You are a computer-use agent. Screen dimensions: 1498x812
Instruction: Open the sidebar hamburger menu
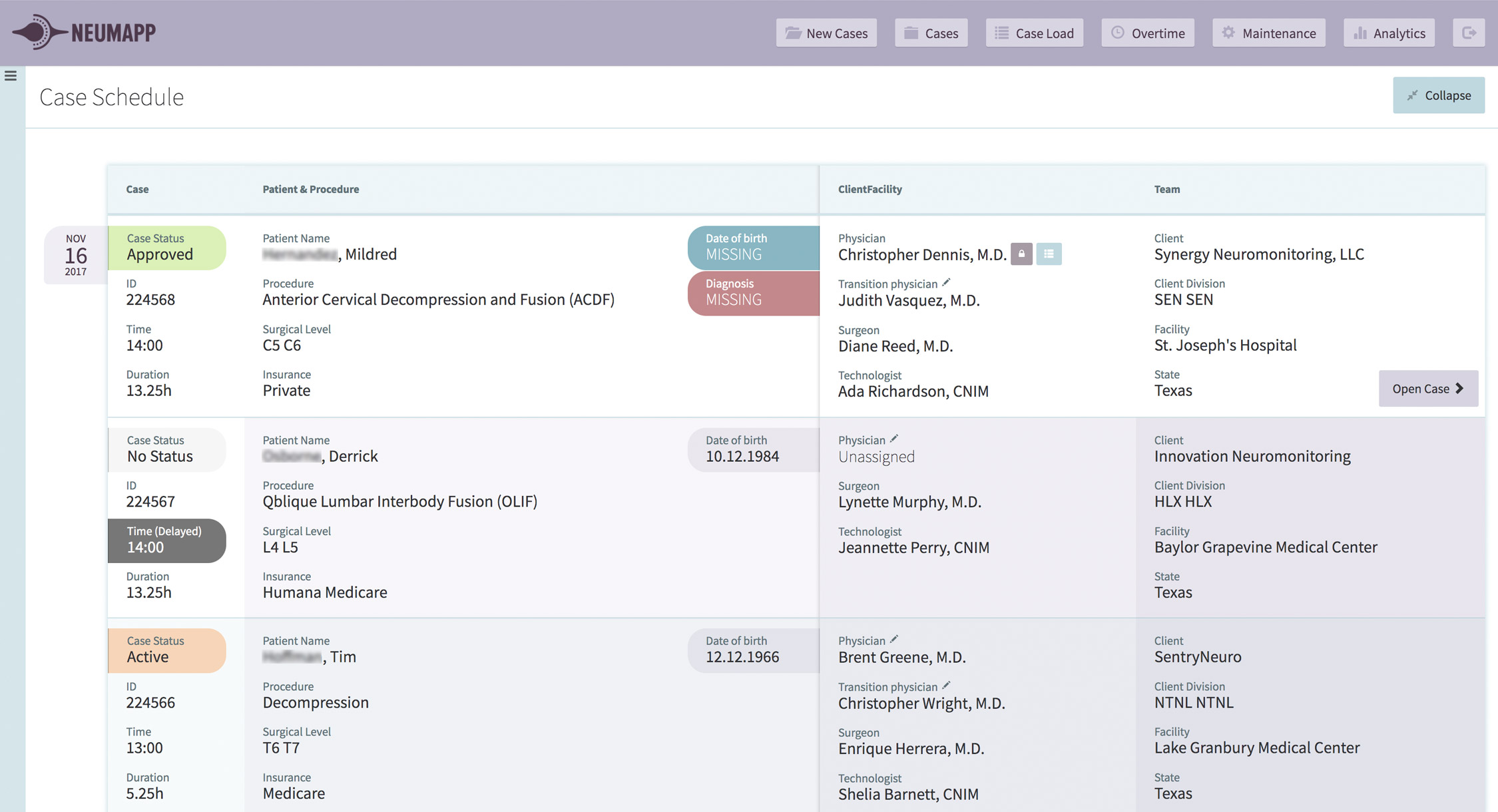(x=11, y=76)
